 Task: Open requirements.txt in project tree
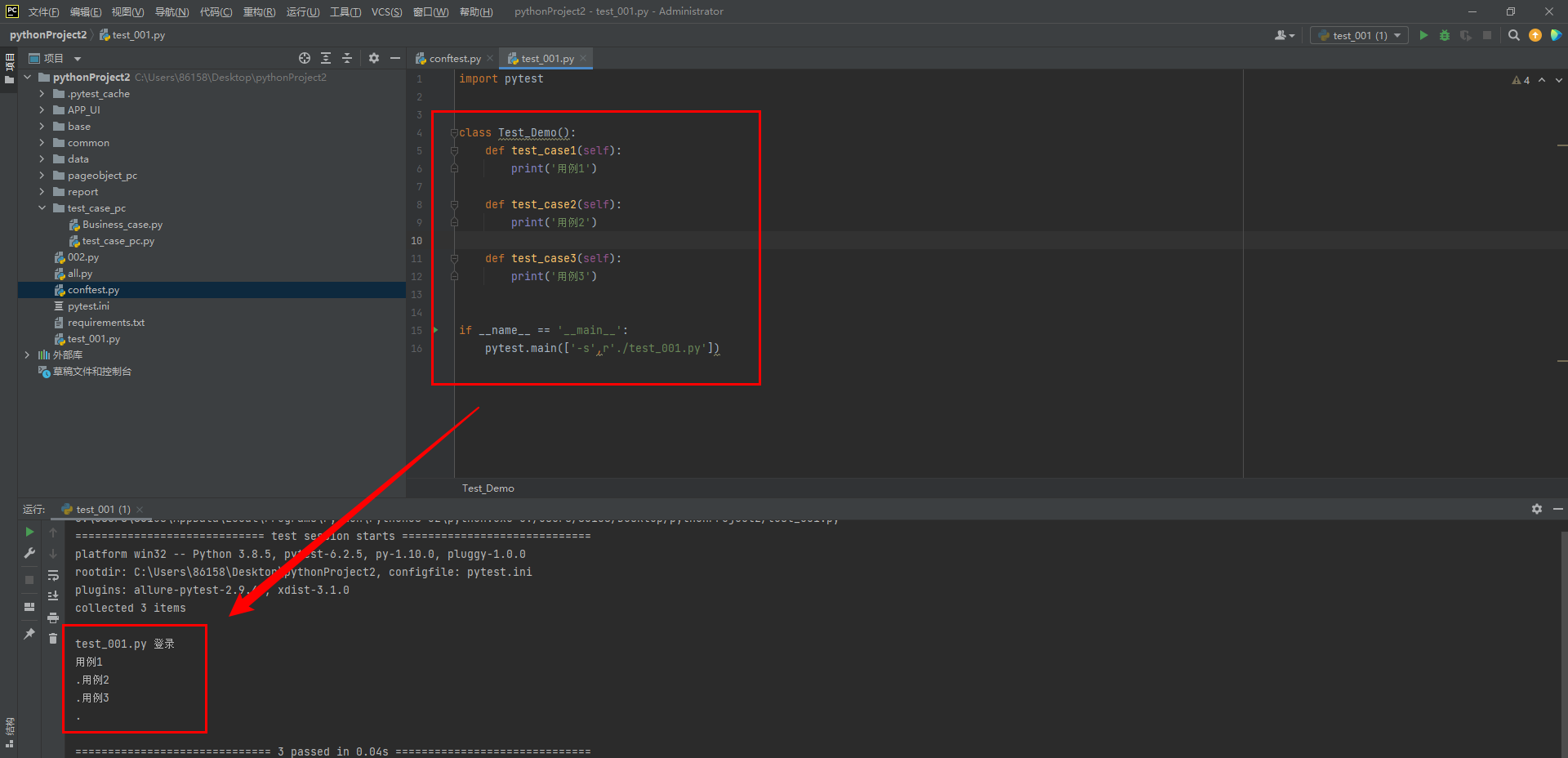click(105, 323)
